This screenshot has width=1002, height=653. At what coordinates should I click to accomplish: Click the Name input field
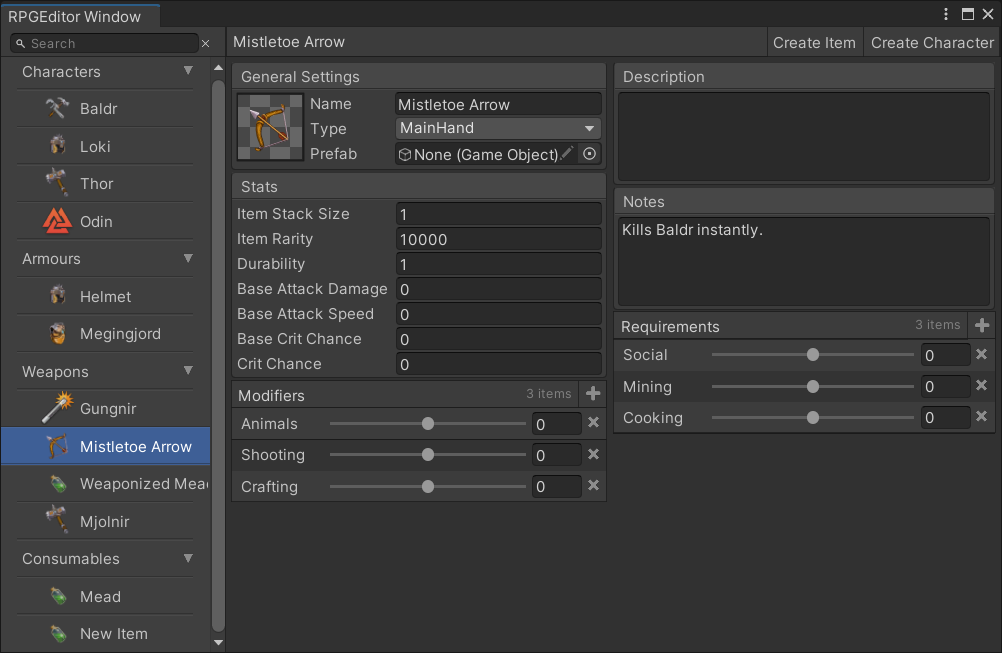tap(498, 104)
